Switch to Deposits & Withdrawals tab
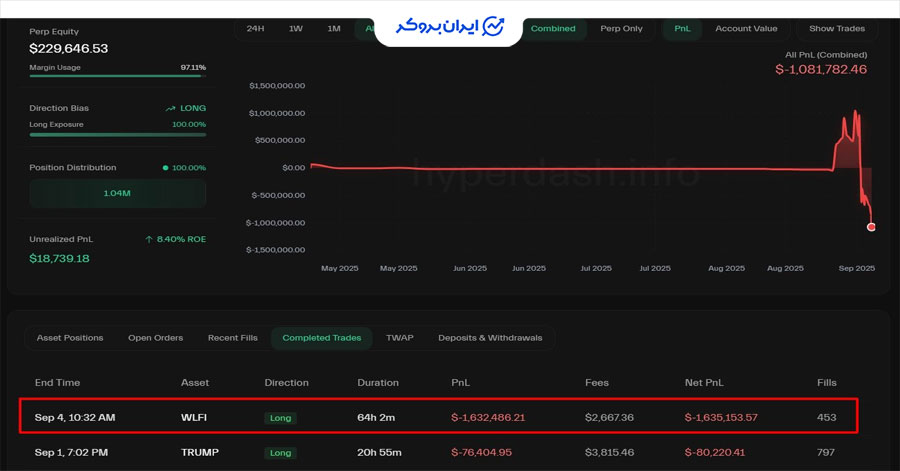 coord(490,338)
